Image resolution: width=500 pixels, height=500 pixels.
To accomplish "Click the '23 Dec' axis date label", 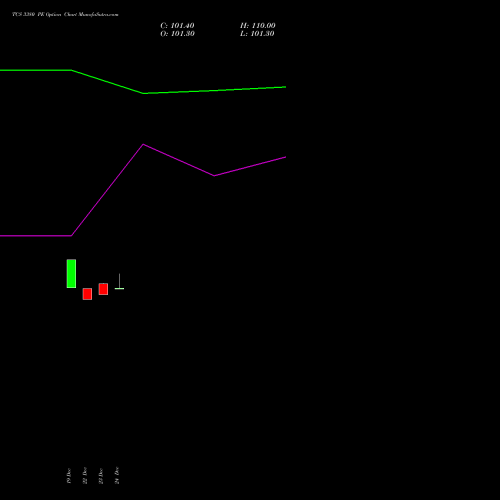I will pyautogui.click(x=101, y=476).
